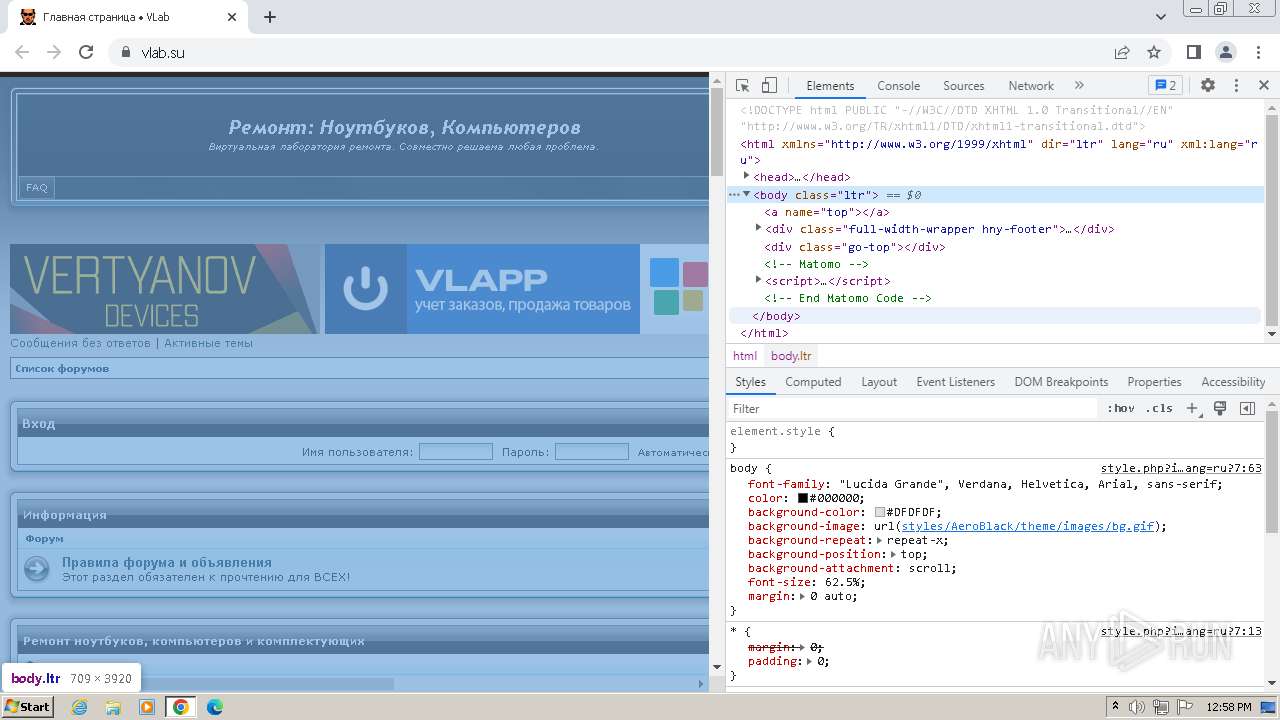Toggle the .cls class editor button

tap(1159, 409)
